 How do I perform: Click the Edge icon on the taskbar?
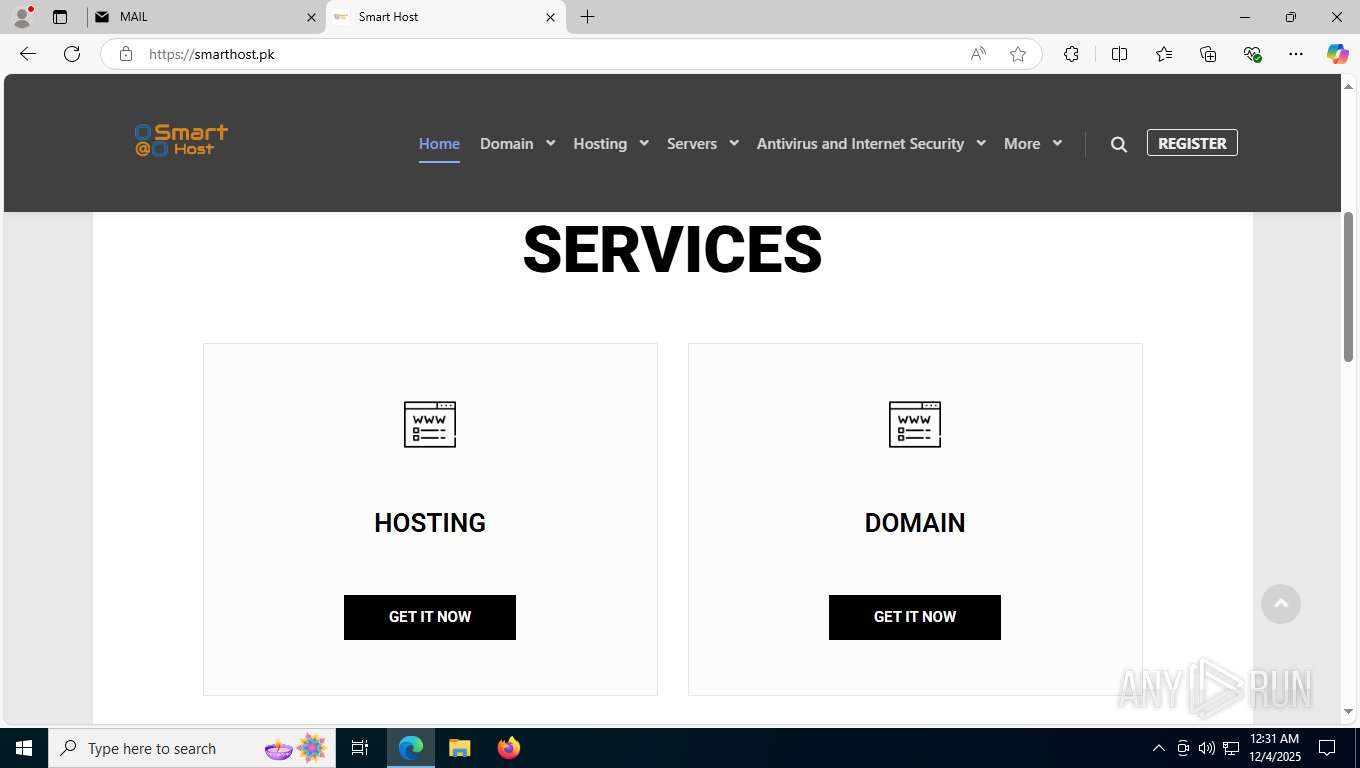[411, 748]
